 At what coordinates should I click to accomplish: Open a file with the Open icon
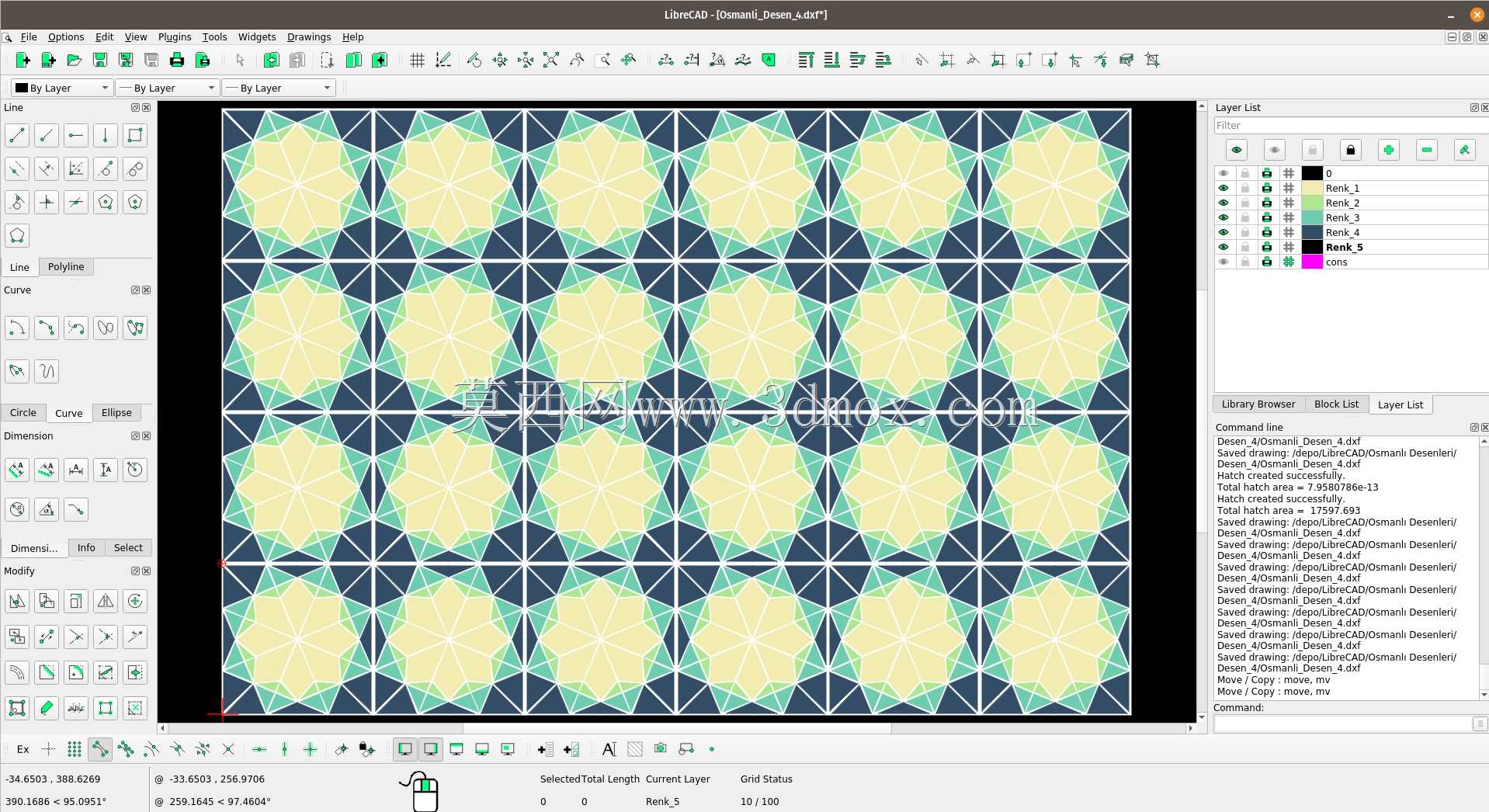tap(74, 60)
